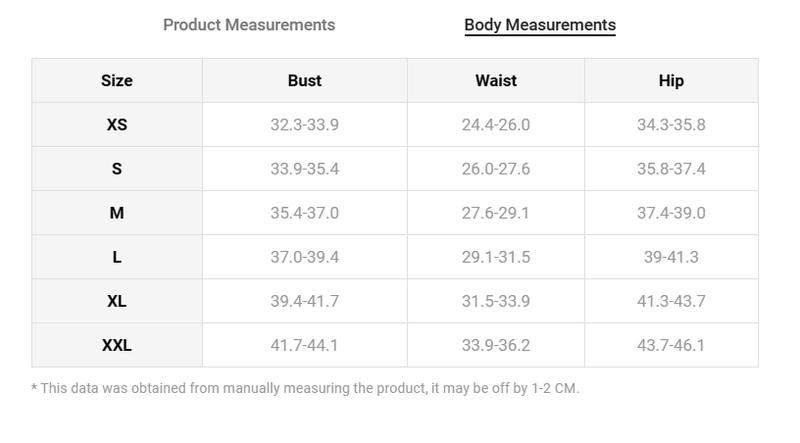This screenshot has width=800, height=443.
Task: Click the M hip value 37.4-39.0
Action: click(671, 213)
